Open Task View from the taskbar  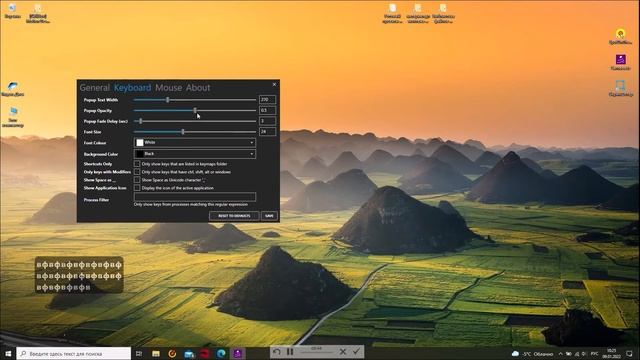pos(139,353)
